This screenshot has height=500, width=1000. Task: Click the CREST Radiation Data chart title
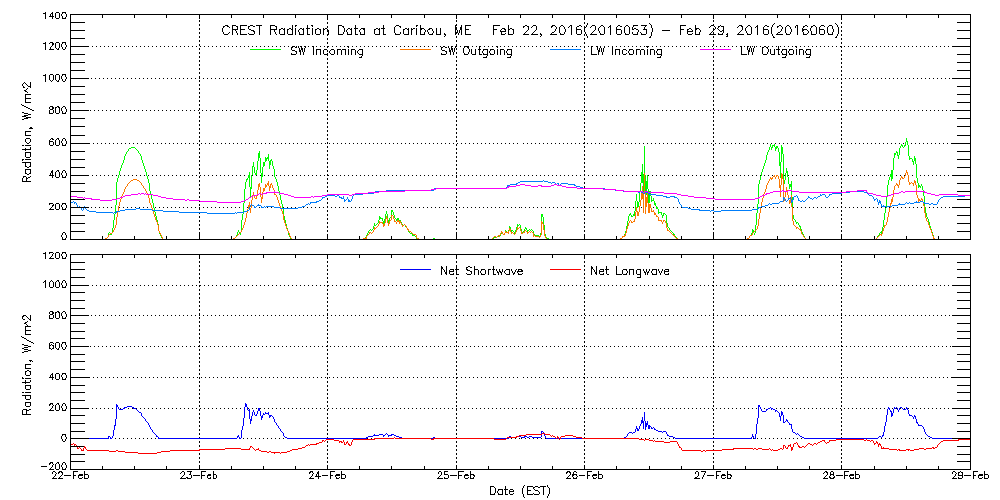(x=530, y=31)
